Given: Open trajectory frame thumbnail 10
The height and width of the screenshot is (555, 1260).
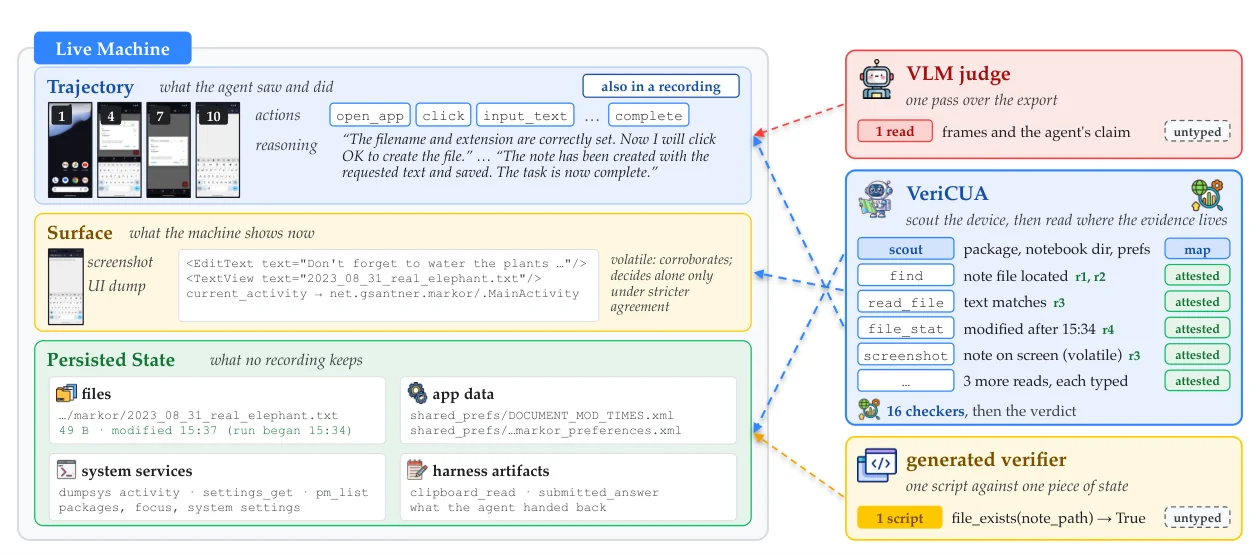Looking at the screenshot, I should click(217, 149).
